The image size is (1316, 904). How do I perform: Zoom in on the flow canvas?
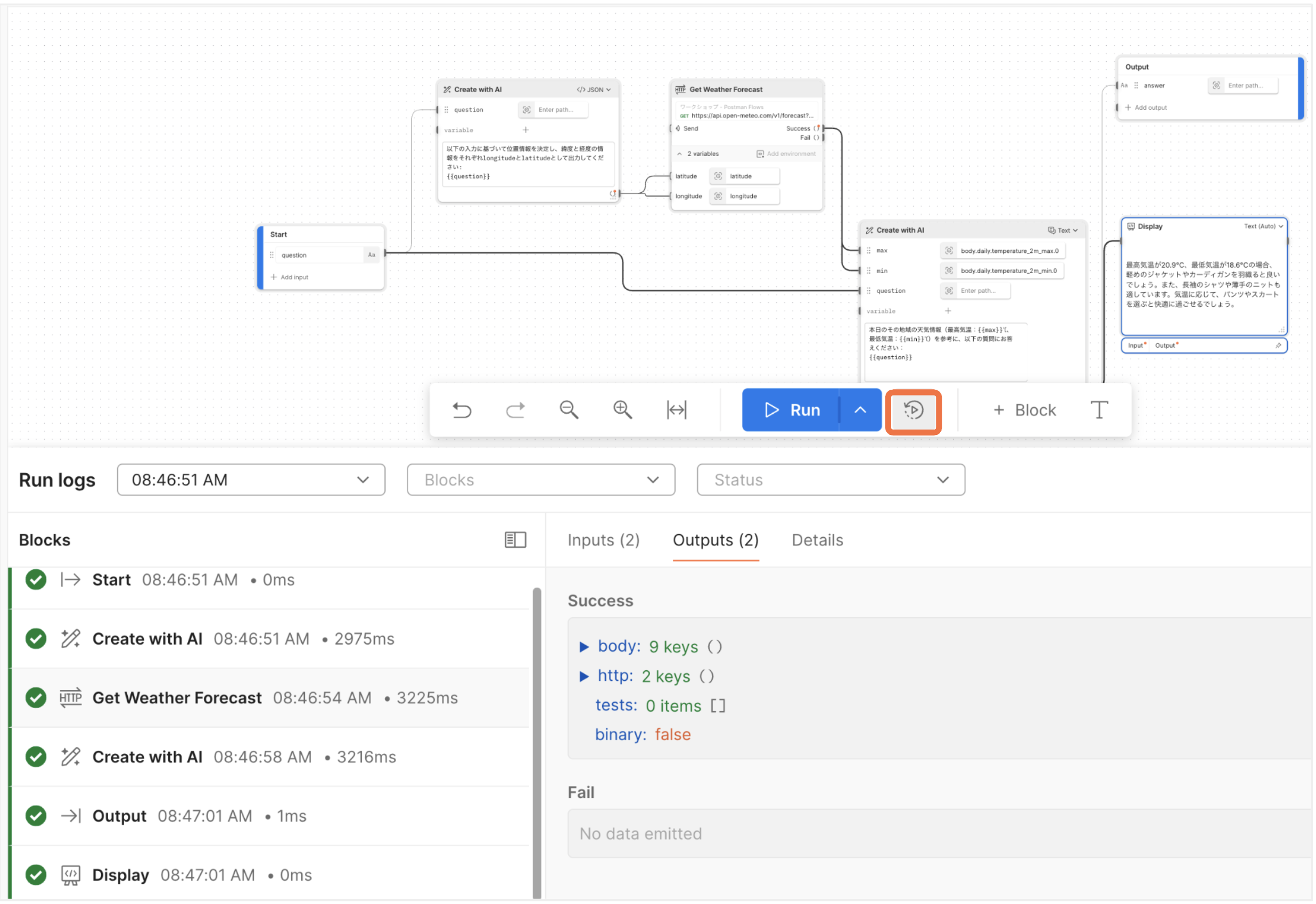(622, 409)
